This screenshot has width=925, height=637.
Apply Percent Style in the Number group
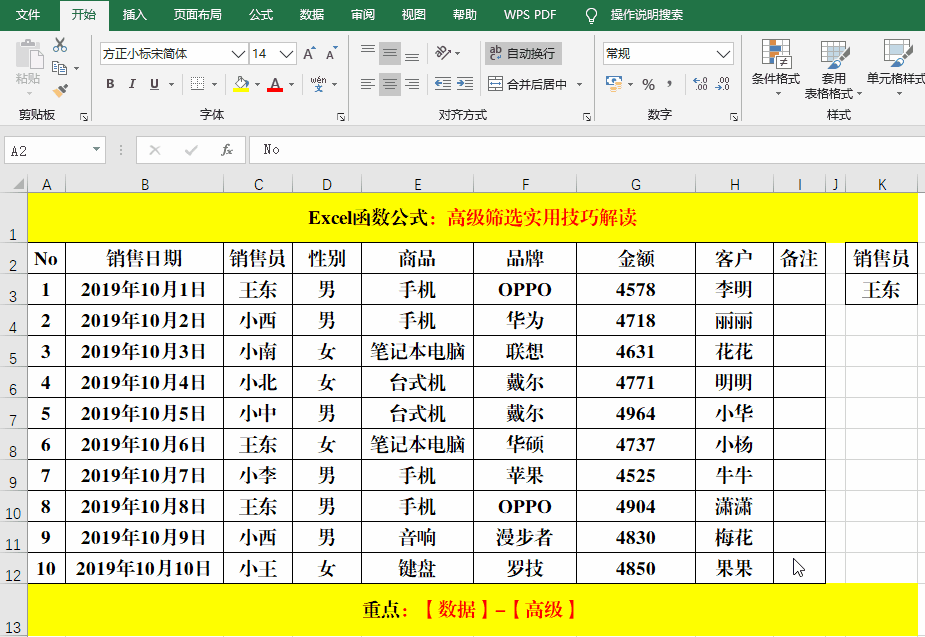pos(648,84)
